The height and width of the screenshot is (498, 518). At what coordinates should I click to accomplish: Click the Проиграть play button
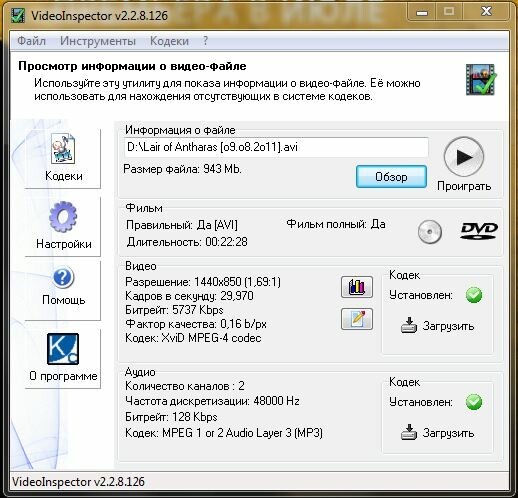[x=464, y=156]
